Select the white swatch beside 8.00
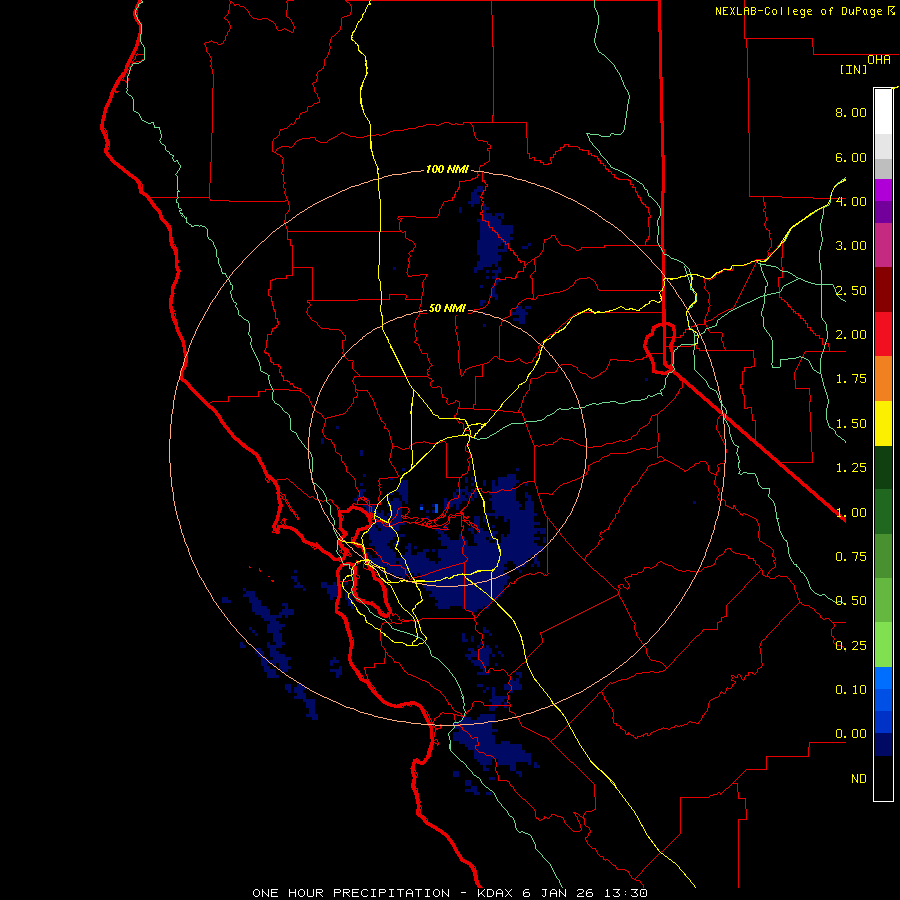This screenshot has height=900, width=900. point(883,112)
